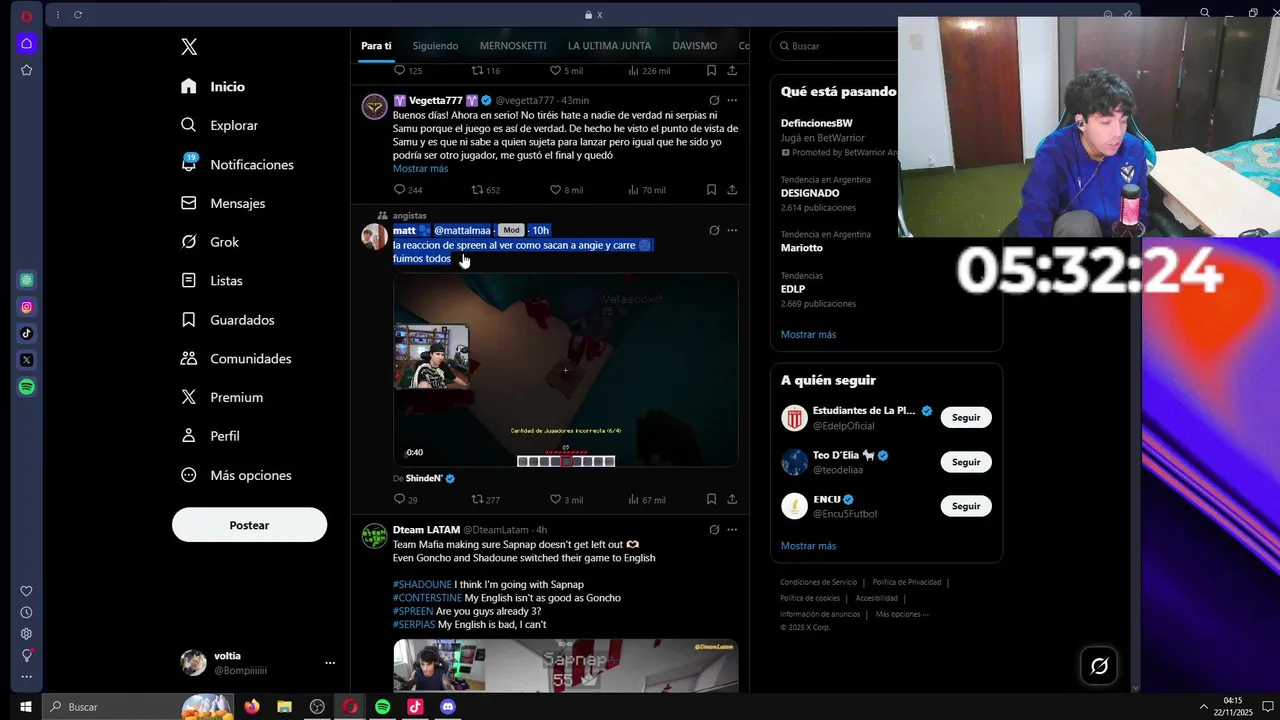
Task: Open Firefox from the taskbar
Action: (x=251, y=707)
